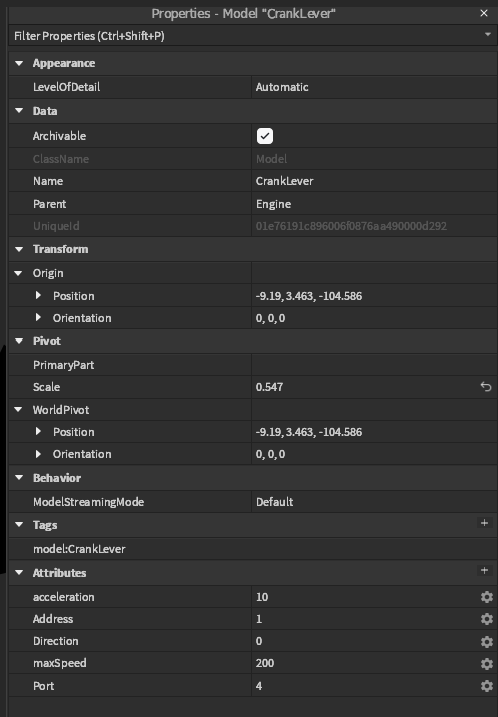Add a new attribute with plus icon

[x=484, y=570]
